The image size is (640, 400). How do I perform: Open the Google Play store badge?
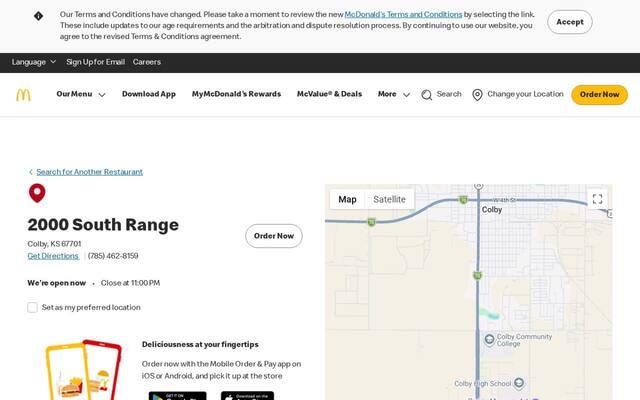point(178,396)
